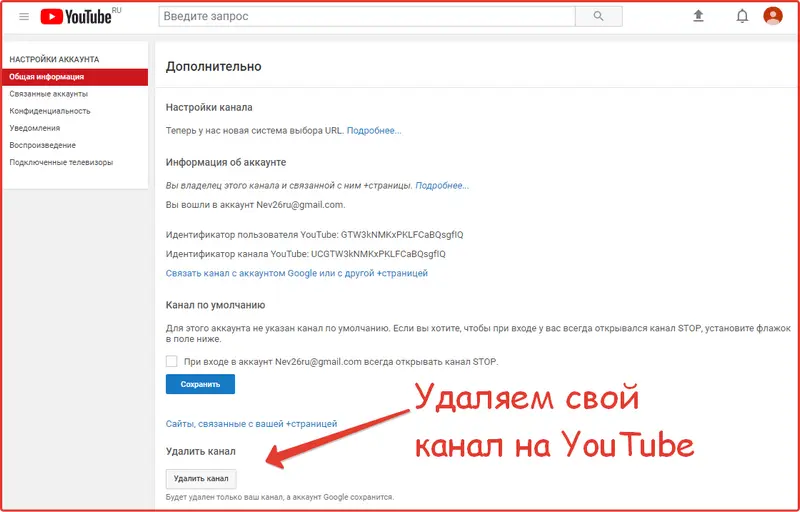
Task: Click the 'Настройки канала' section heading
Action: [209, 108]
